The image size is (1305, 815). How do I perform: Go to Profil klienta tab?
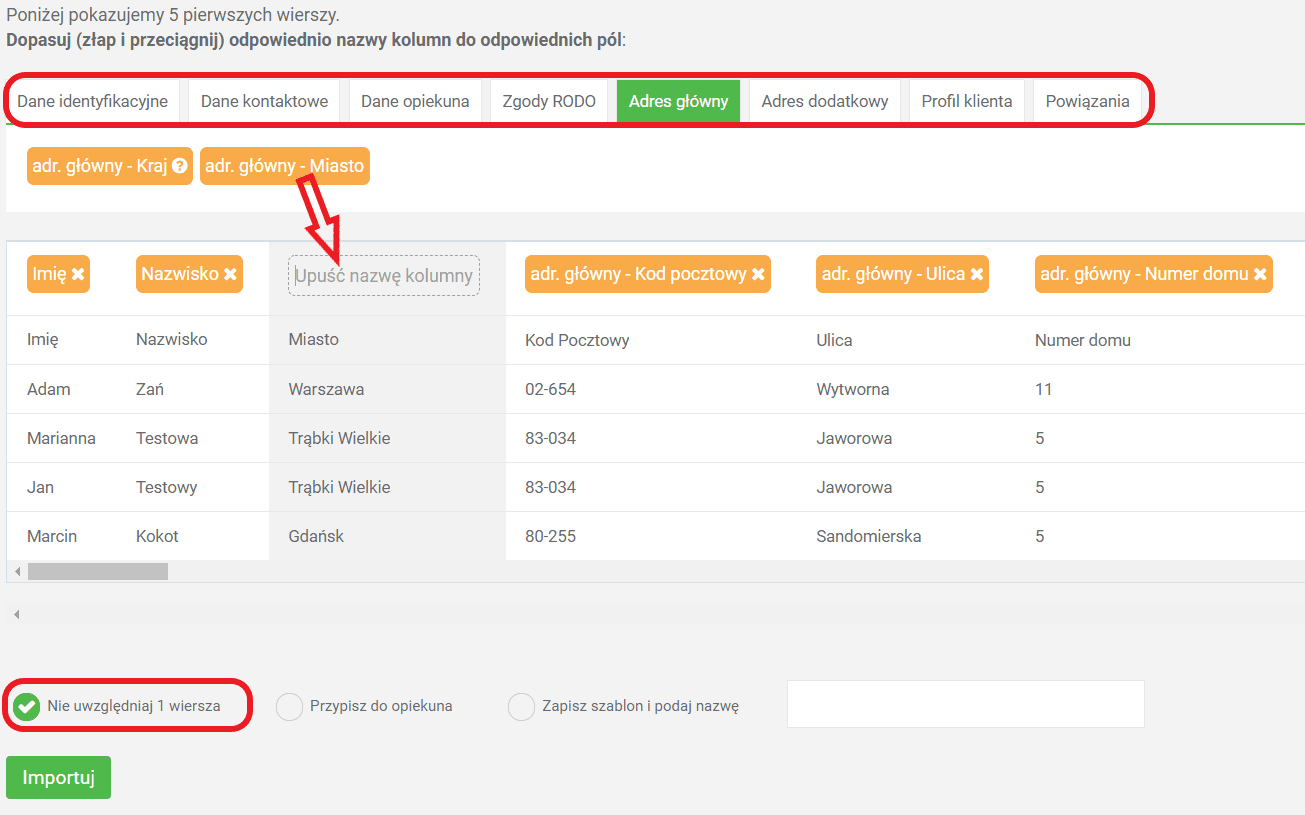tap(966, 101)
